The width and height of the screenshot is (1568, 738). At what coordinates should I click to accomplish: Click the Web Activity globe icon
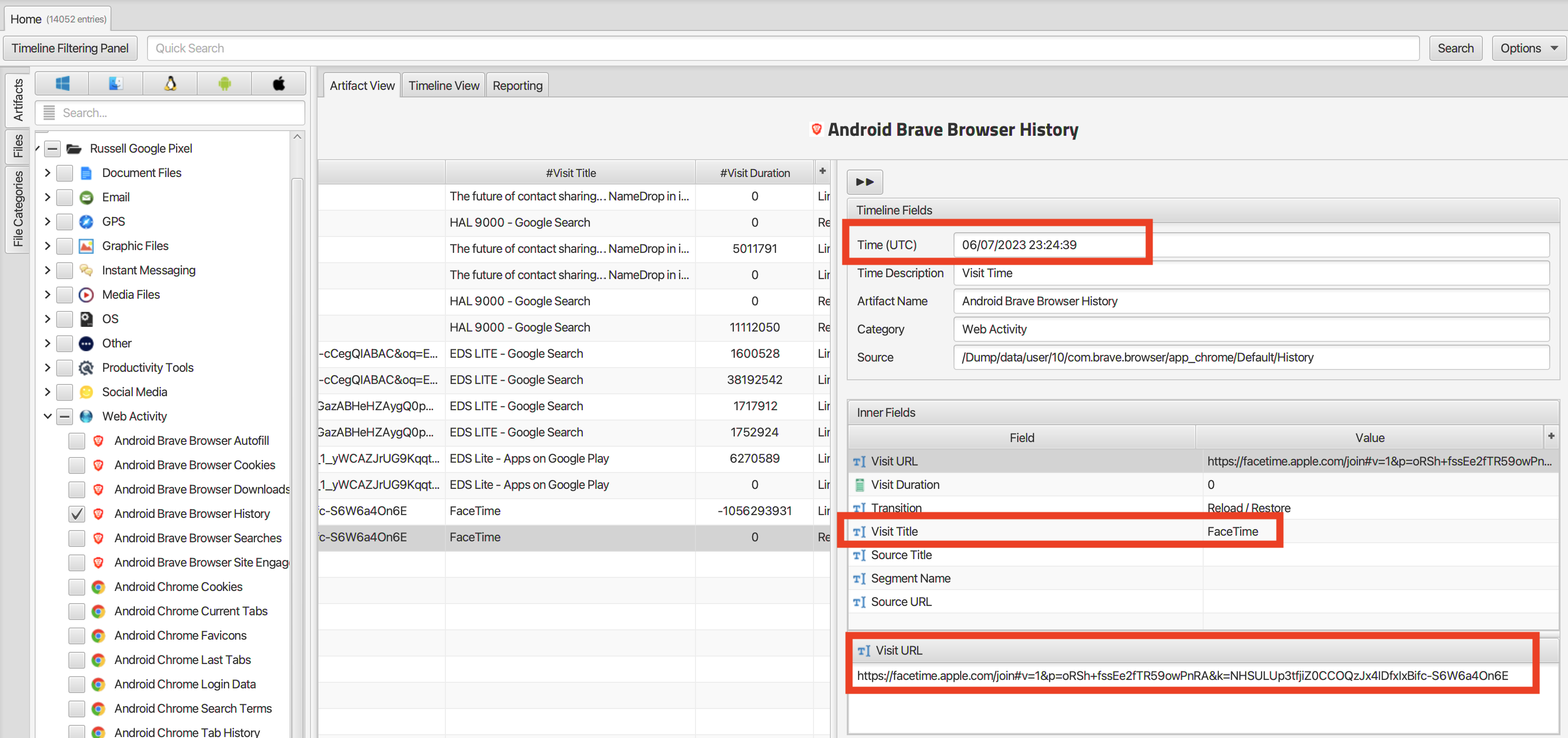[x=87, y=417]
